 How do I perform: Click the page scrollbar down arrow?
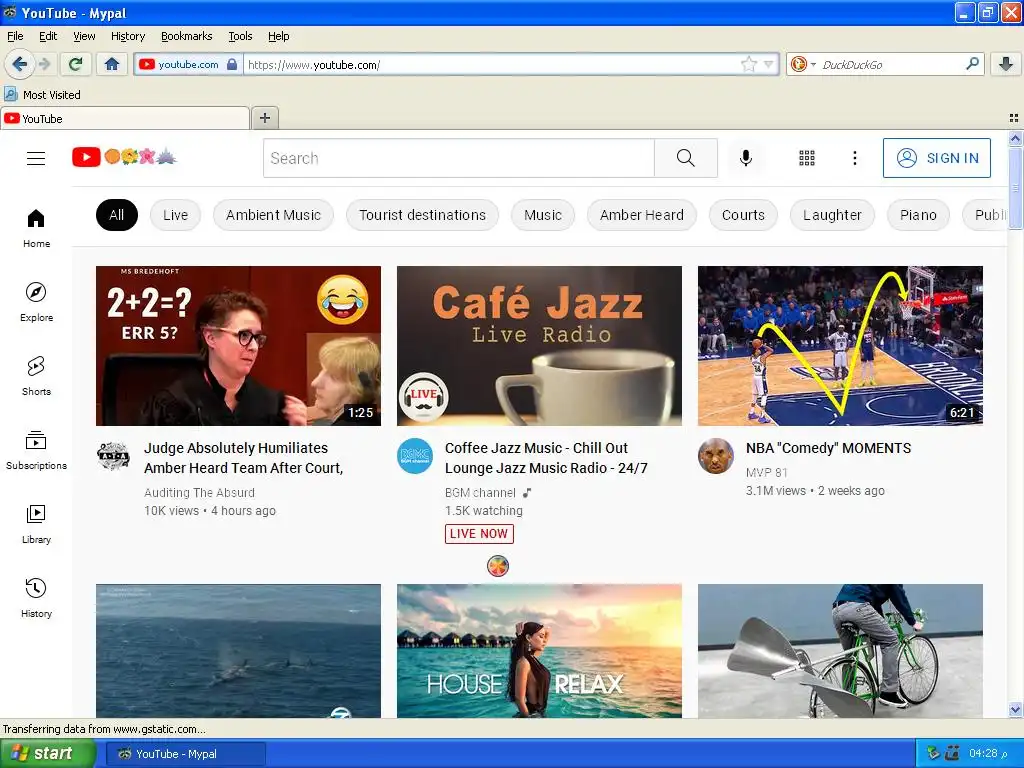coord(1015,709)
